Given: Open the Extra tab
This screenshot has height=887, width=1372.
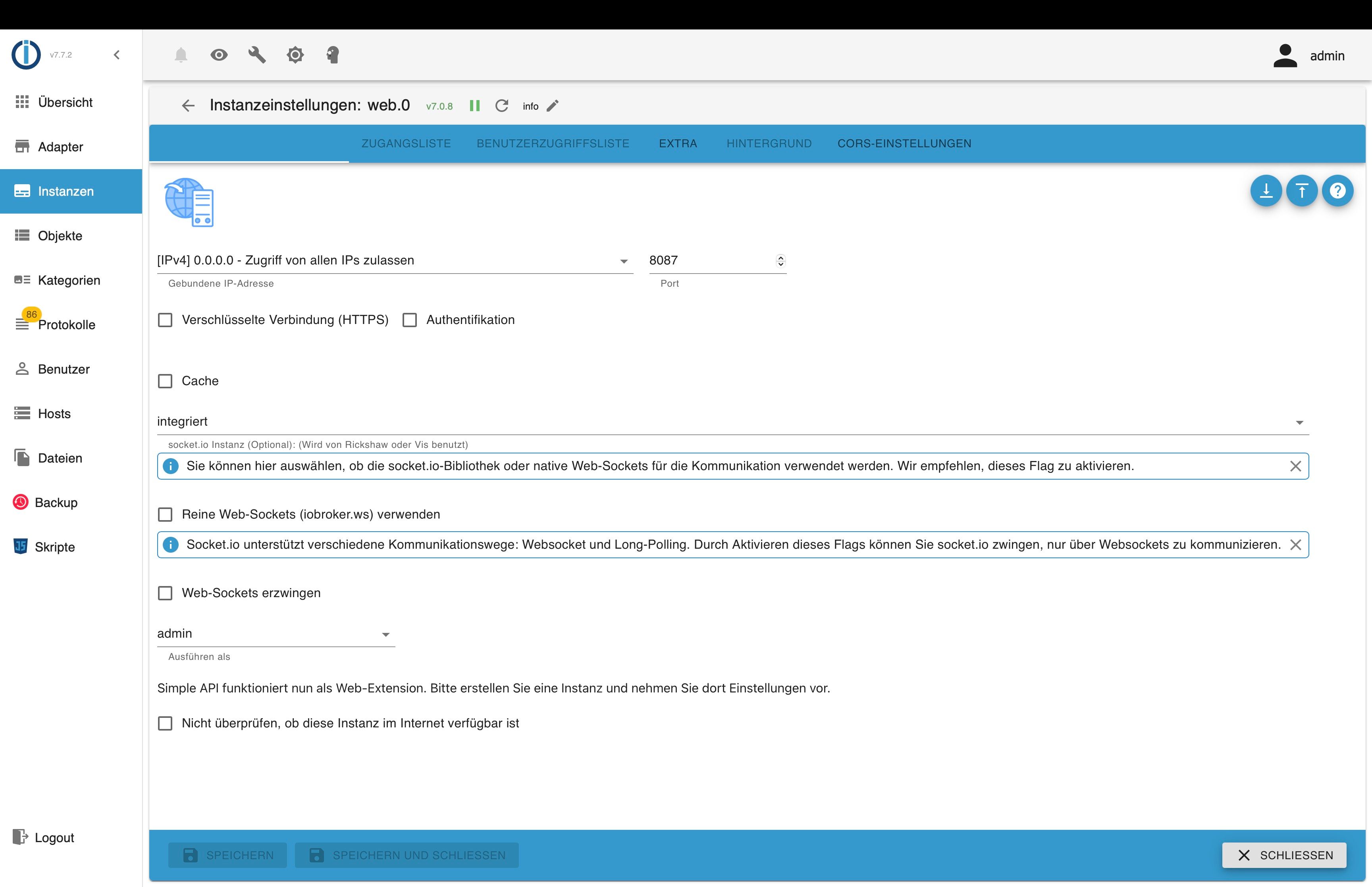Looking at the screenshot, I should (678, 143).
